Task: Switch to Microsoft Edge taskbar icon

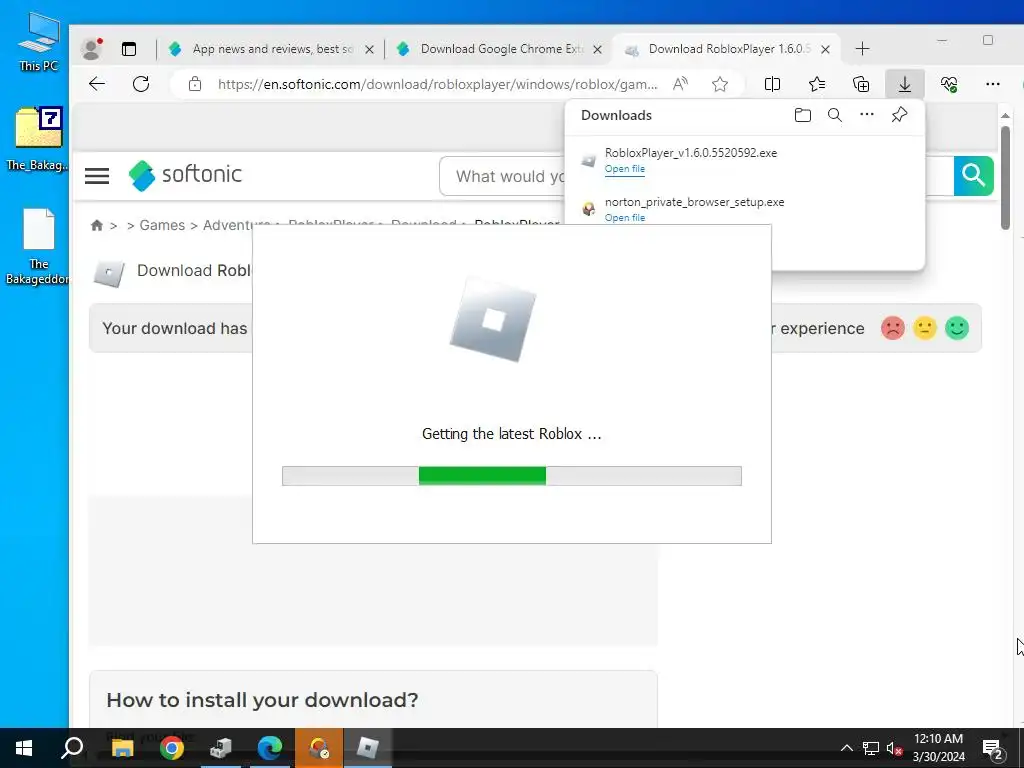Action: [270, 748]
